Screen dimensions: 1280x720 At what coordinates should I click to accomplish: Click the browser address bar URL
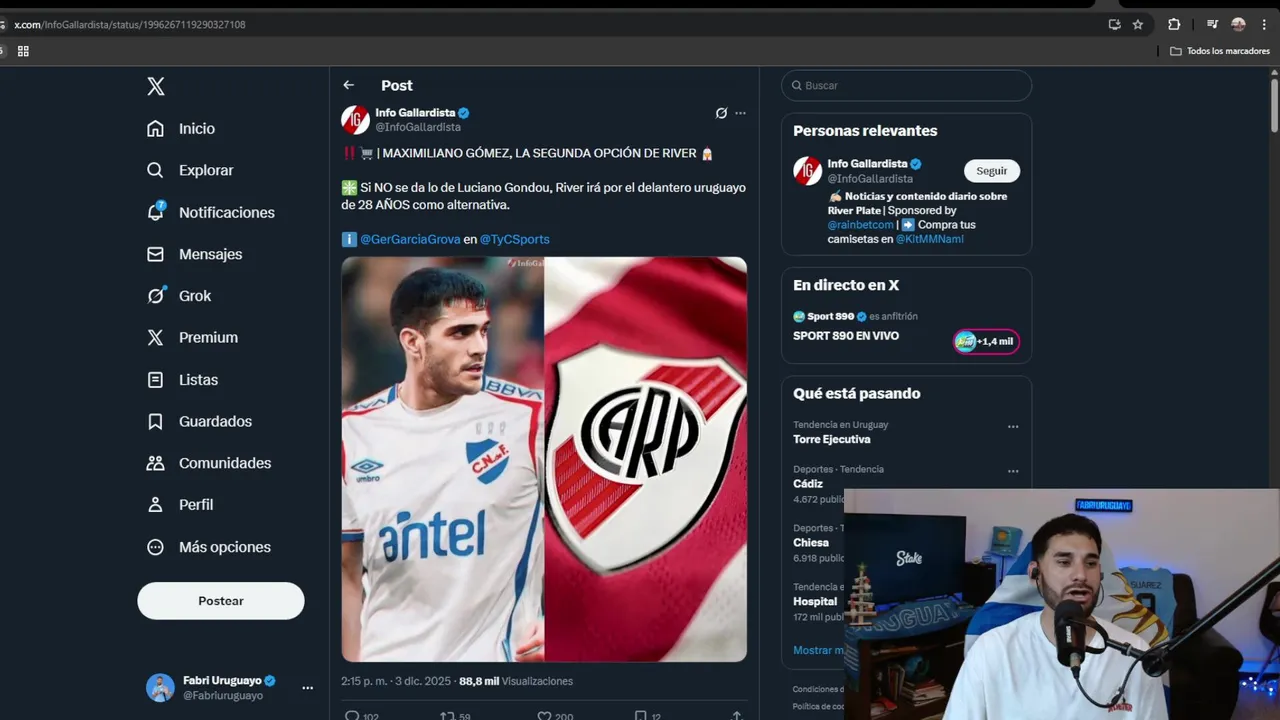(130, 24)
